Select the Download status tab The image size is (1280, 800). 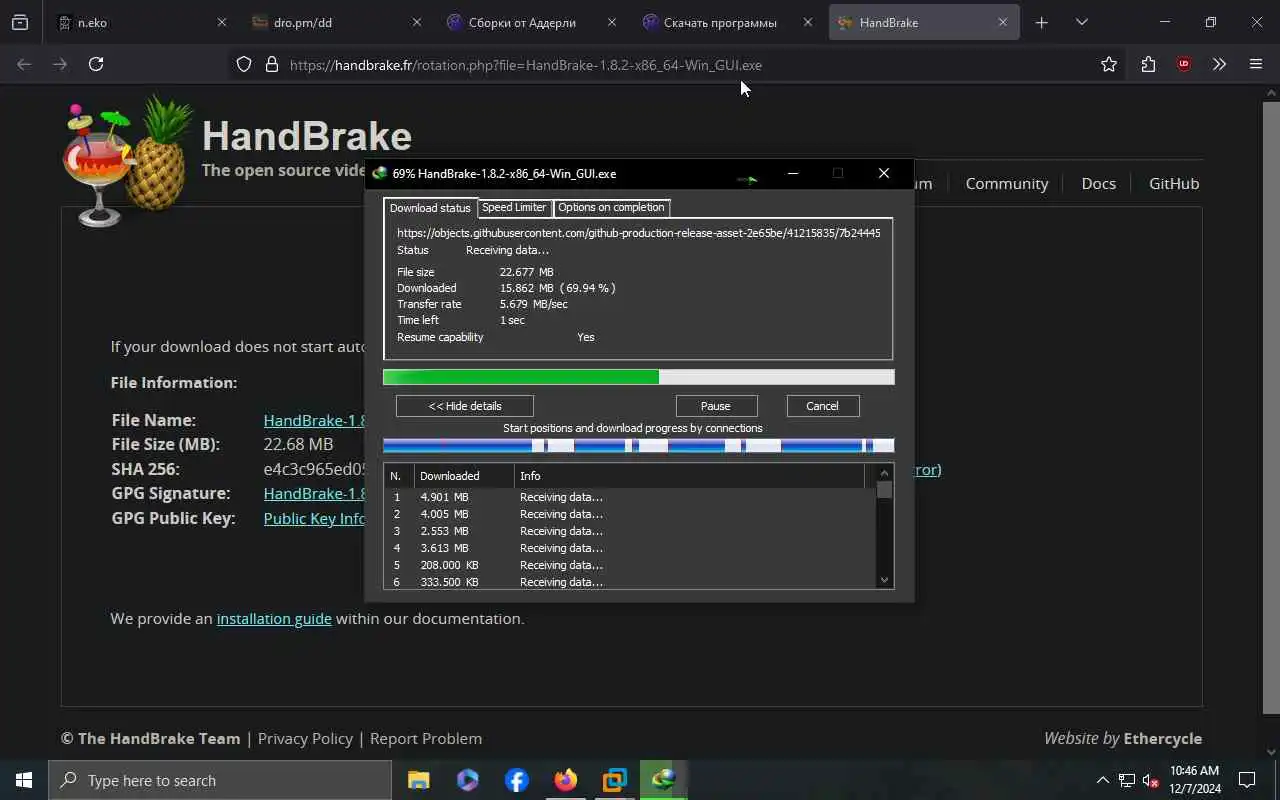click(430, 208)
